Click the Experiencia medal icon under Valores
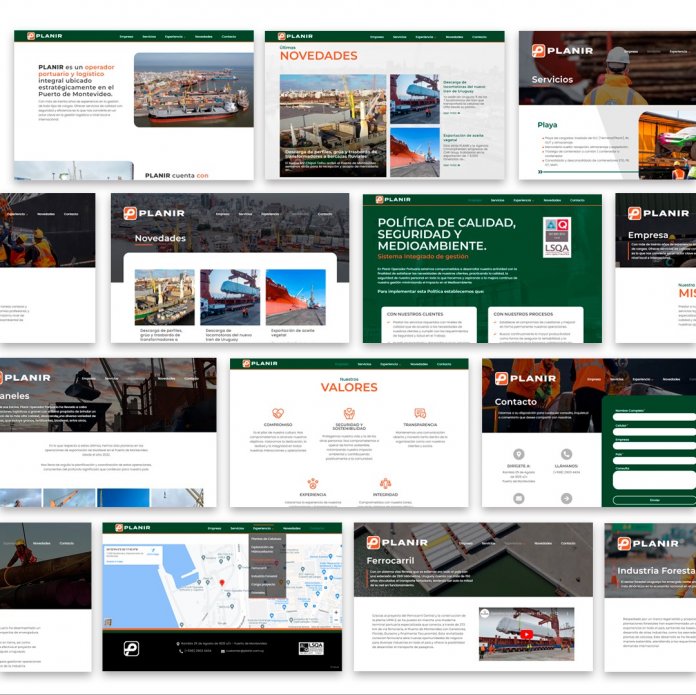 313,483
